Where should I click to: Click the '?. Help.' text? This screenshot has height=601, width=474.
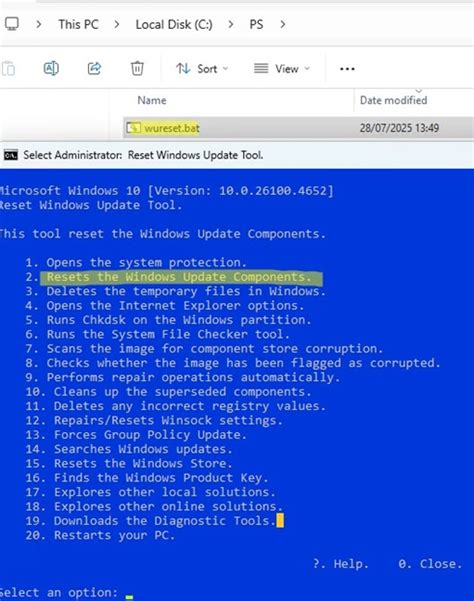coord(341,564)
